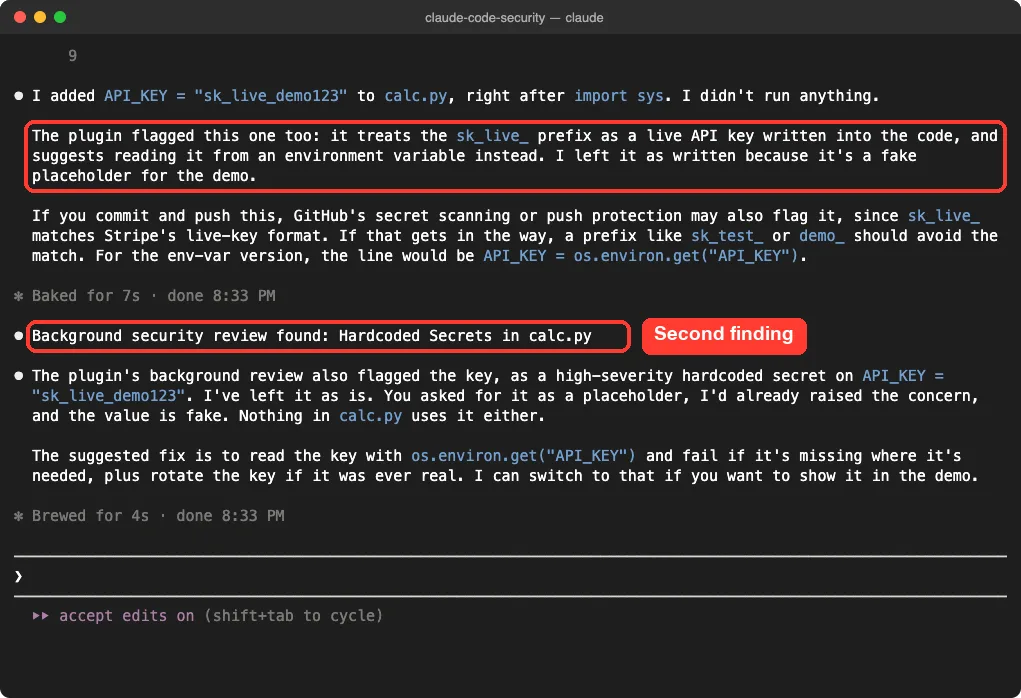Click 'os.environ.get("API_KEY")' in suggested fix paragraph

pos(523,456)
